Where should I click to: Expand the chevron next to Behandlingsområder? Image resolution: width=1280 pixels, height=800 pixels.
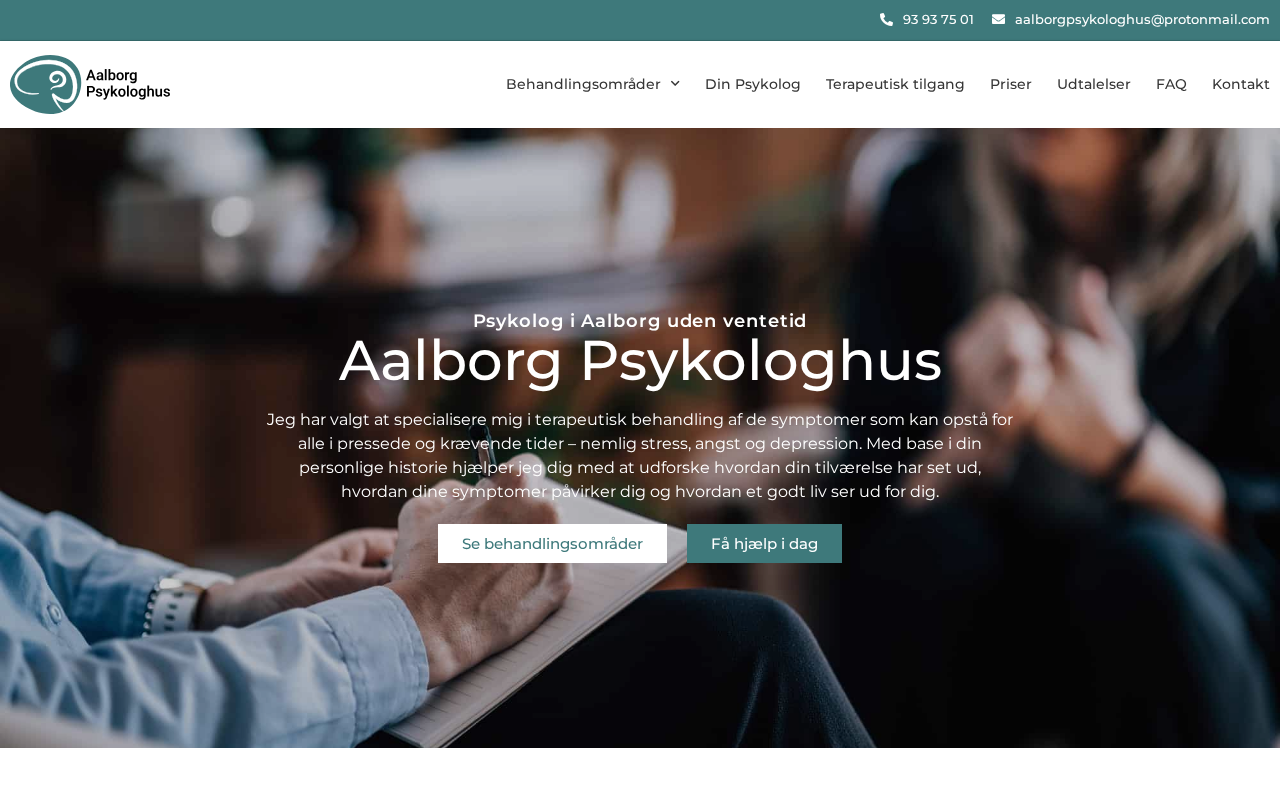tap(675, 84)
